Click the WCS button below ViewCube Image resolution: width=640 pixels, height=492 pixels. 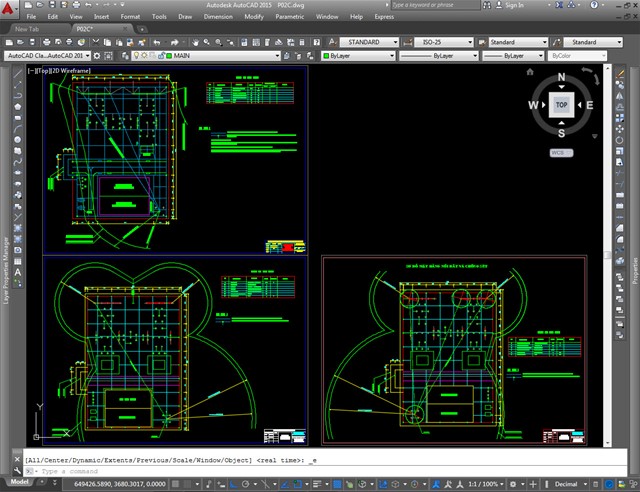tap(561, 153)
